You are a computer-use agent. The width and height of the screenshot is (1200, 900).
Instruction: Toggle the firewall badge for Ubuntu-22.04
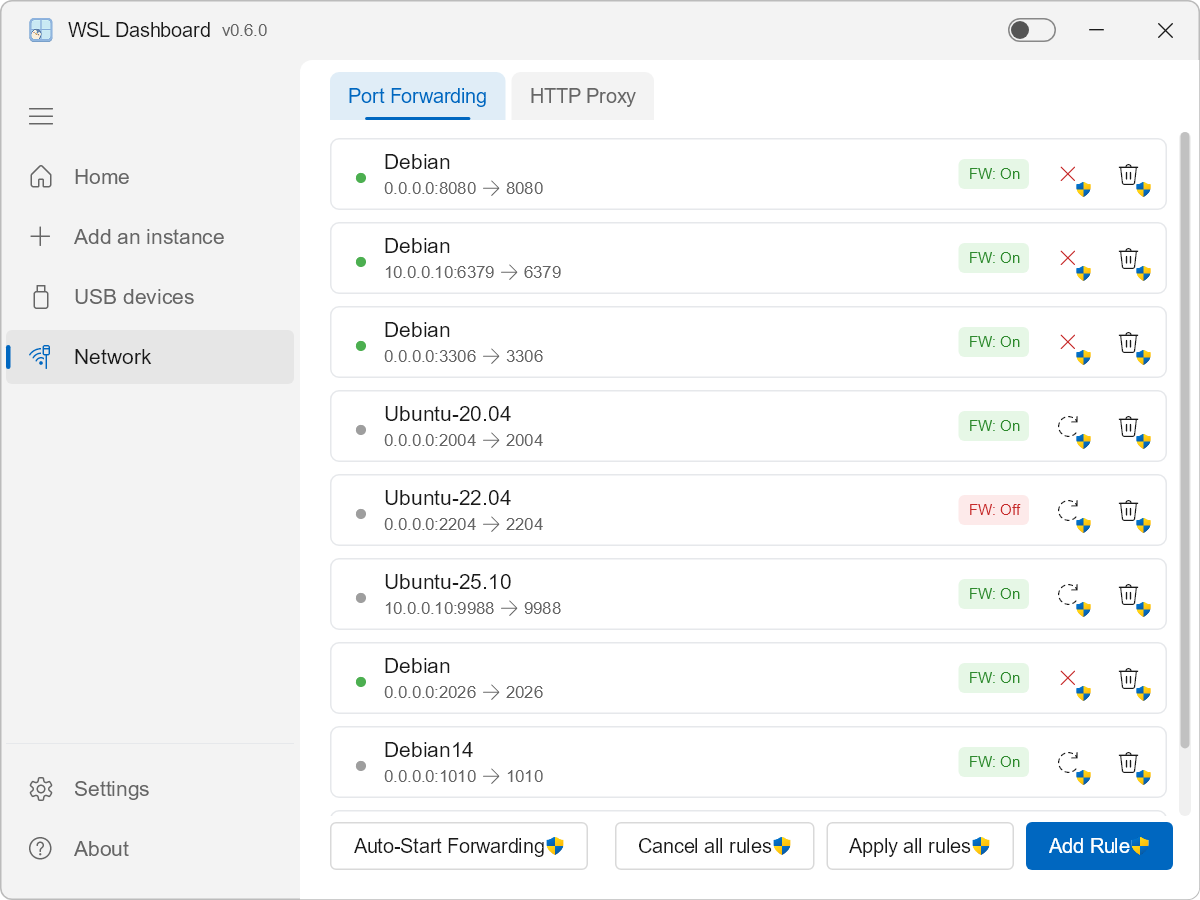[x=993, y=510]
